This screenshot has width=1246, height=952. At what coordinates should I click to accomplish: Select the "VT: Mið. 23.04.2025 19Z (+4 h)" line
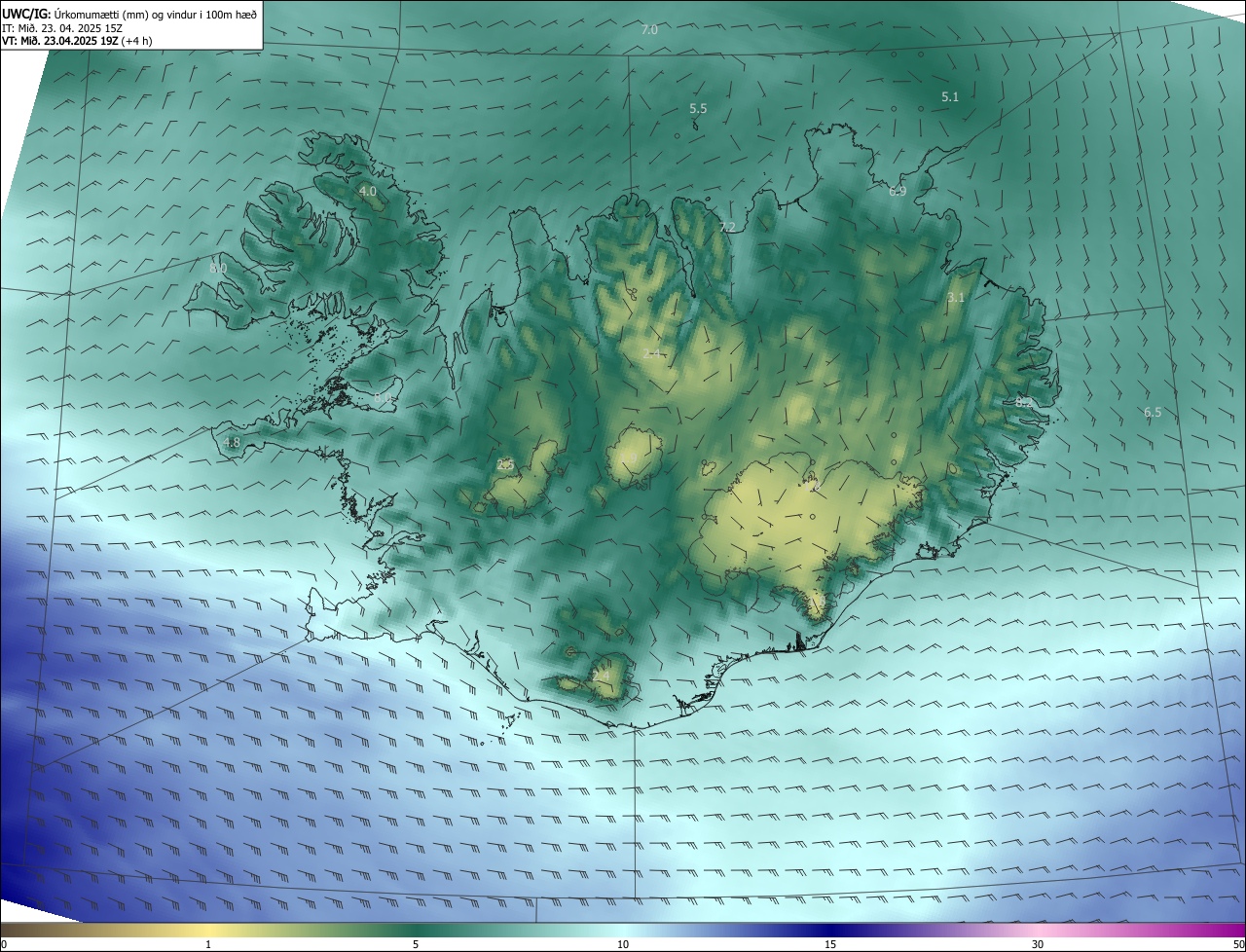point(76,41)
